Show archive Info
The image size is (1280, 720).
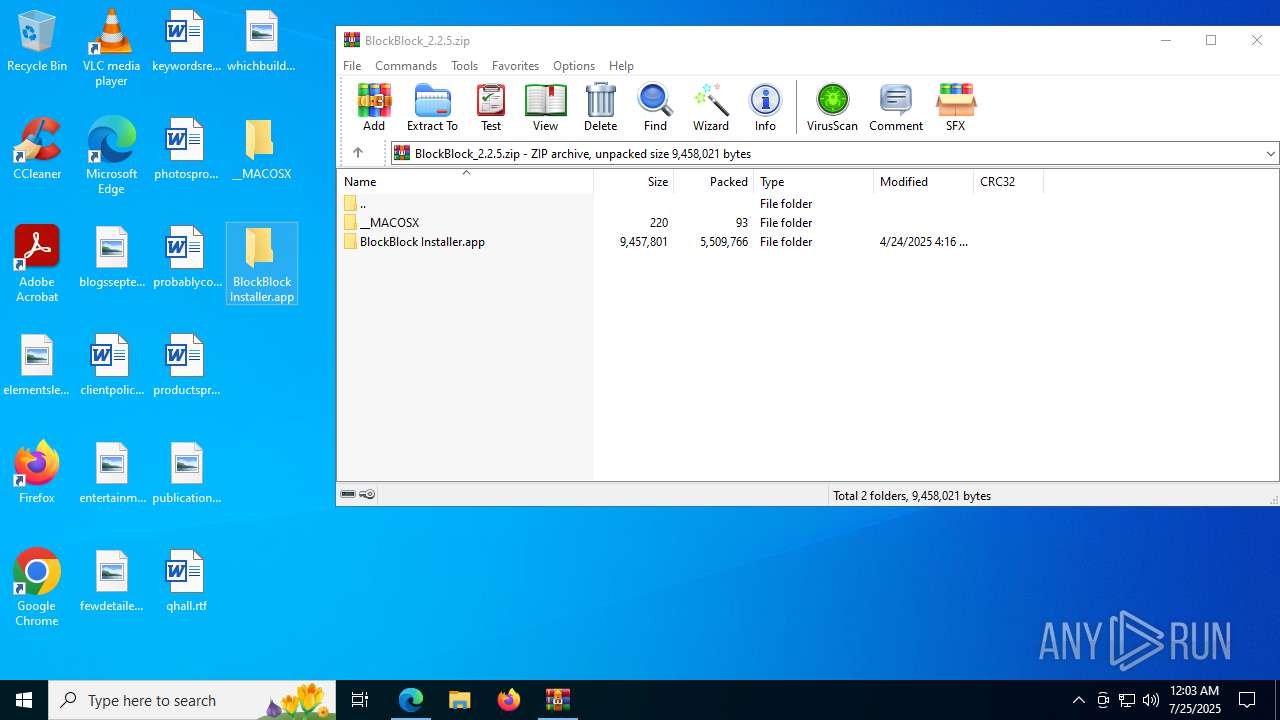(765, 107)
